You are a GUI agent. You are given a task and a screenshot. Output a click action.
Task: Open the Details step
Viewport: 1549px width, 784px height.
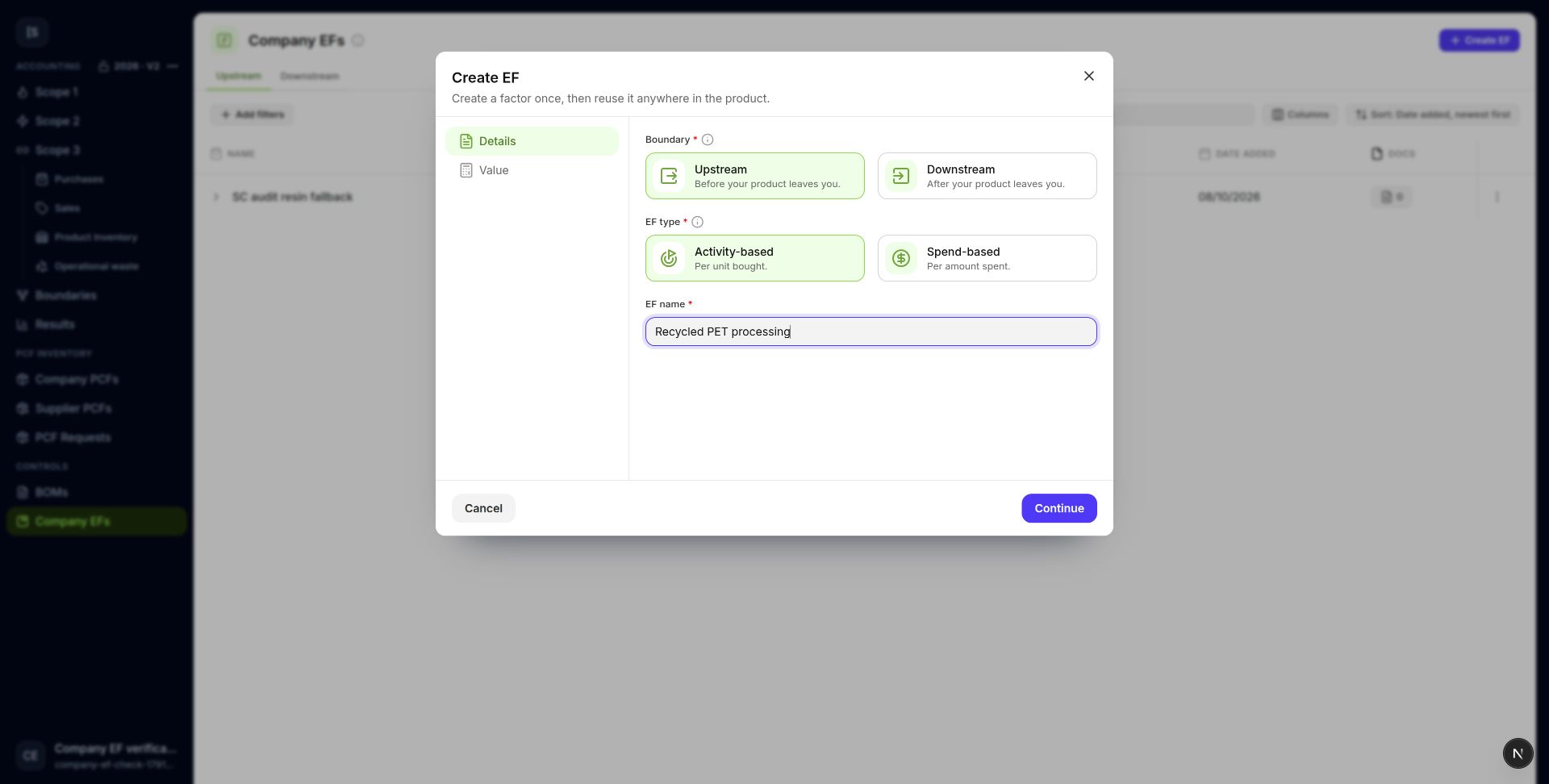pos(532,141)
